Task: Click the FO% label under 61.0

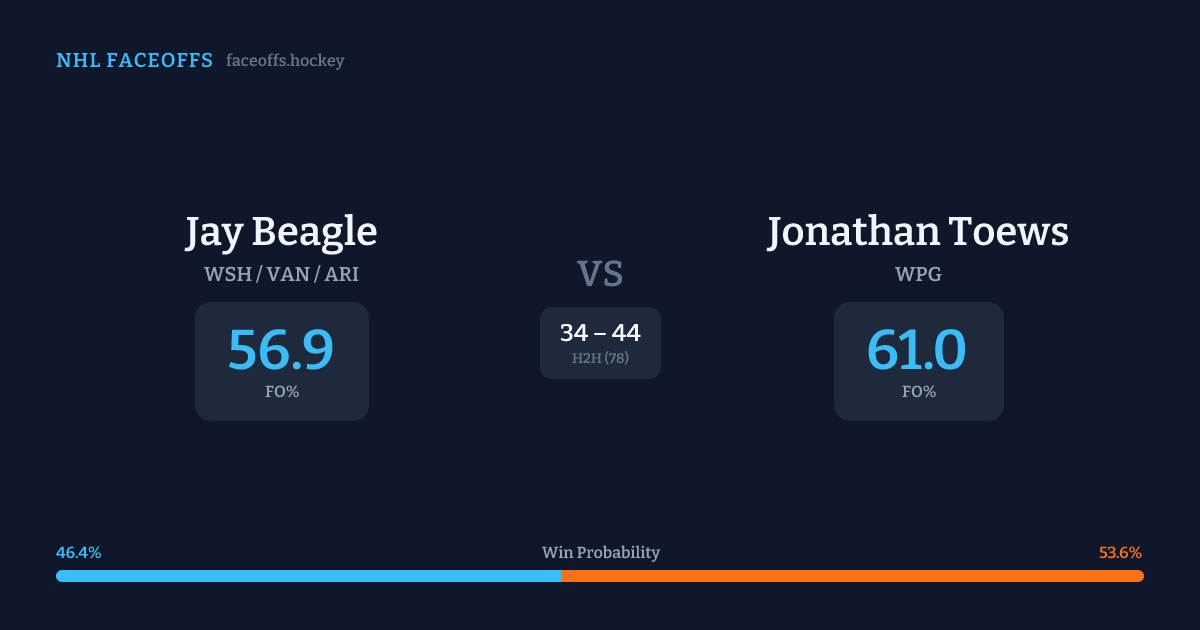Action: coord(919,392)
